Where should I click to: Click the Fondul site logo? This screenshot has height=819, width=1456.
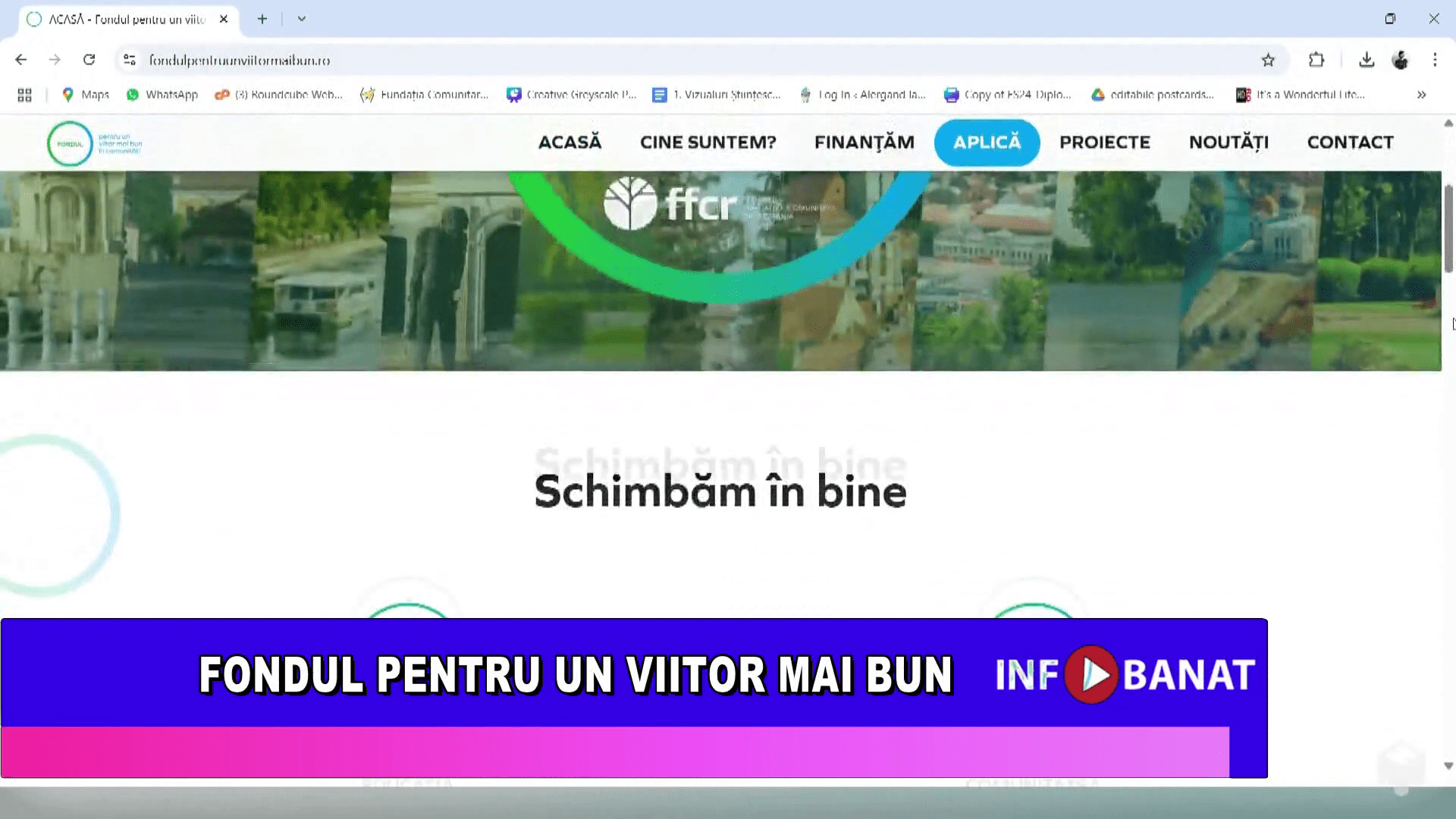coord(95,143)
